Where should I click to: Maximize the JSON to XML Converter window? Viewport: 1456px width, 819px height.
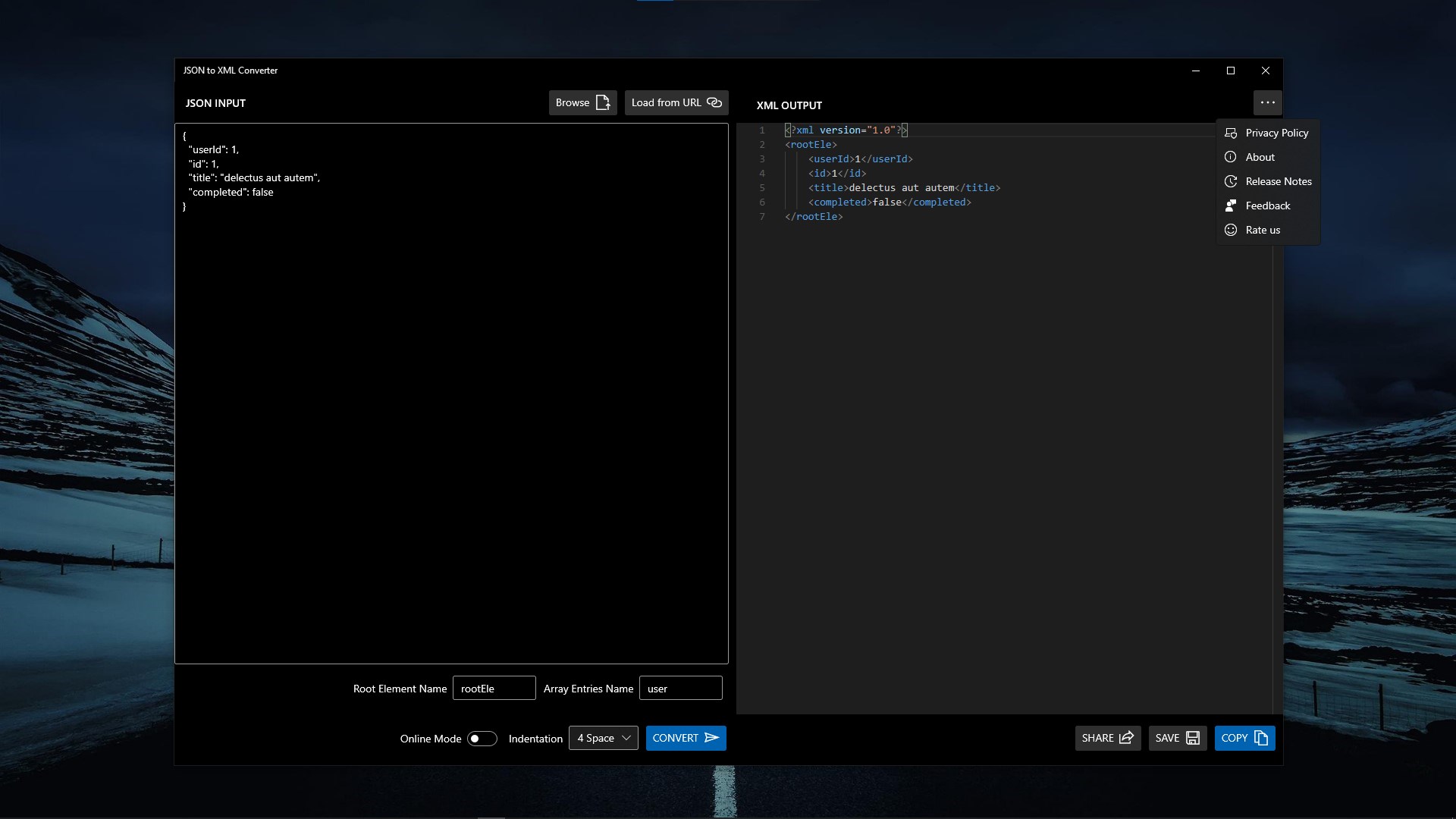pyautogui.click(x=1231, y=71)
